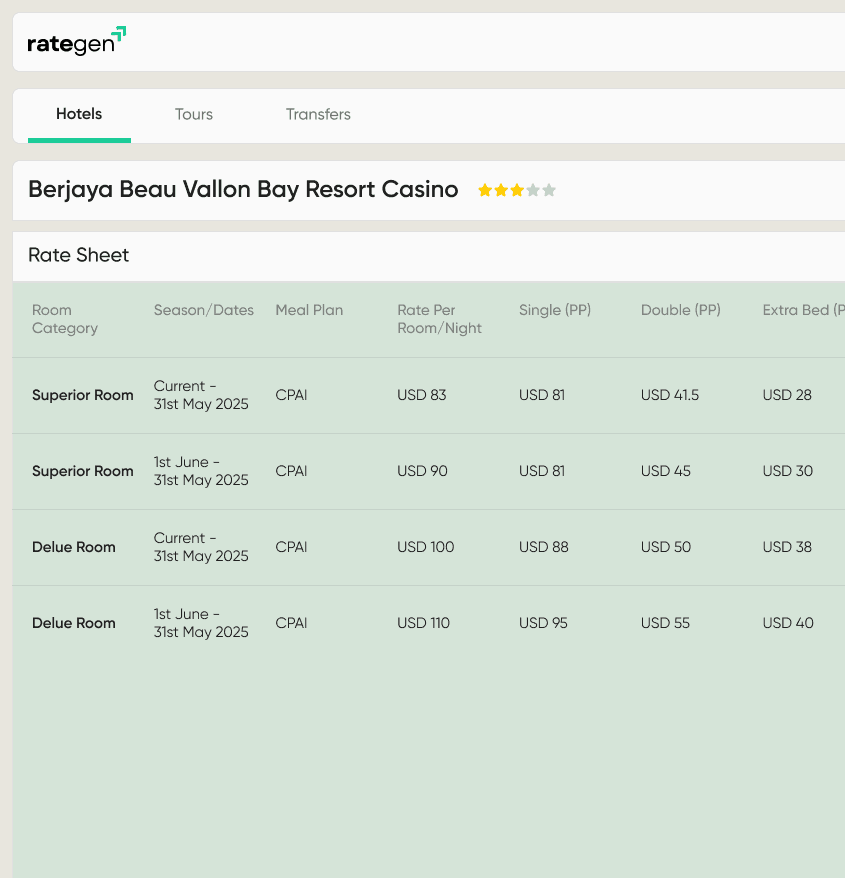
Task: Click the Meal Plan column header
Action: coord(309,310)
